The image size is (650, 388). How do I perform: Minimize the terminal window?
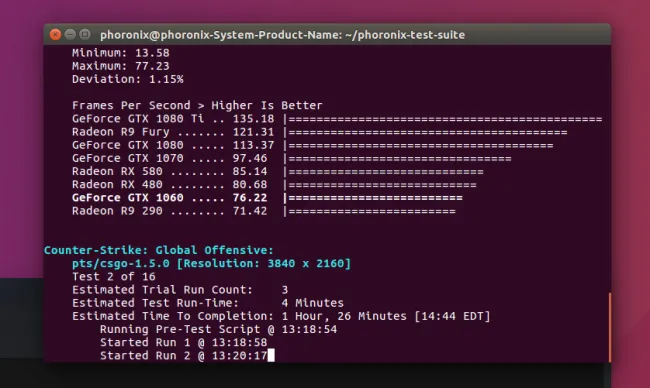click(x=70, y=34)
